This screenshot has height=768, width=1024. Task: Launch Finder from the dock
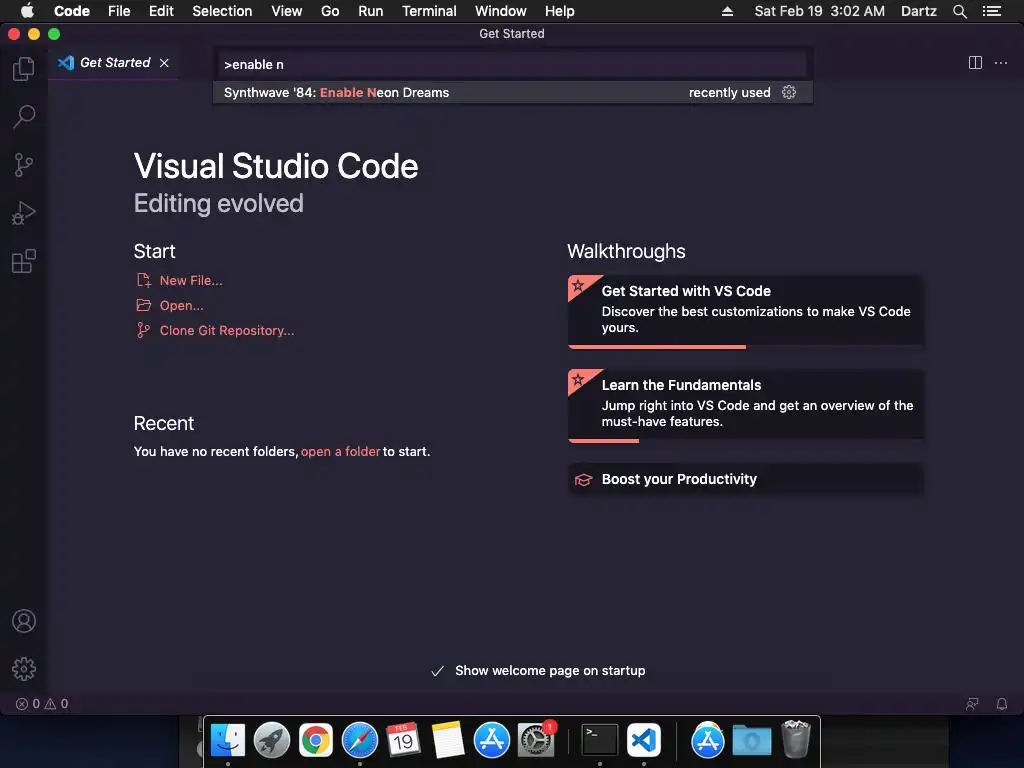[227, 741]
